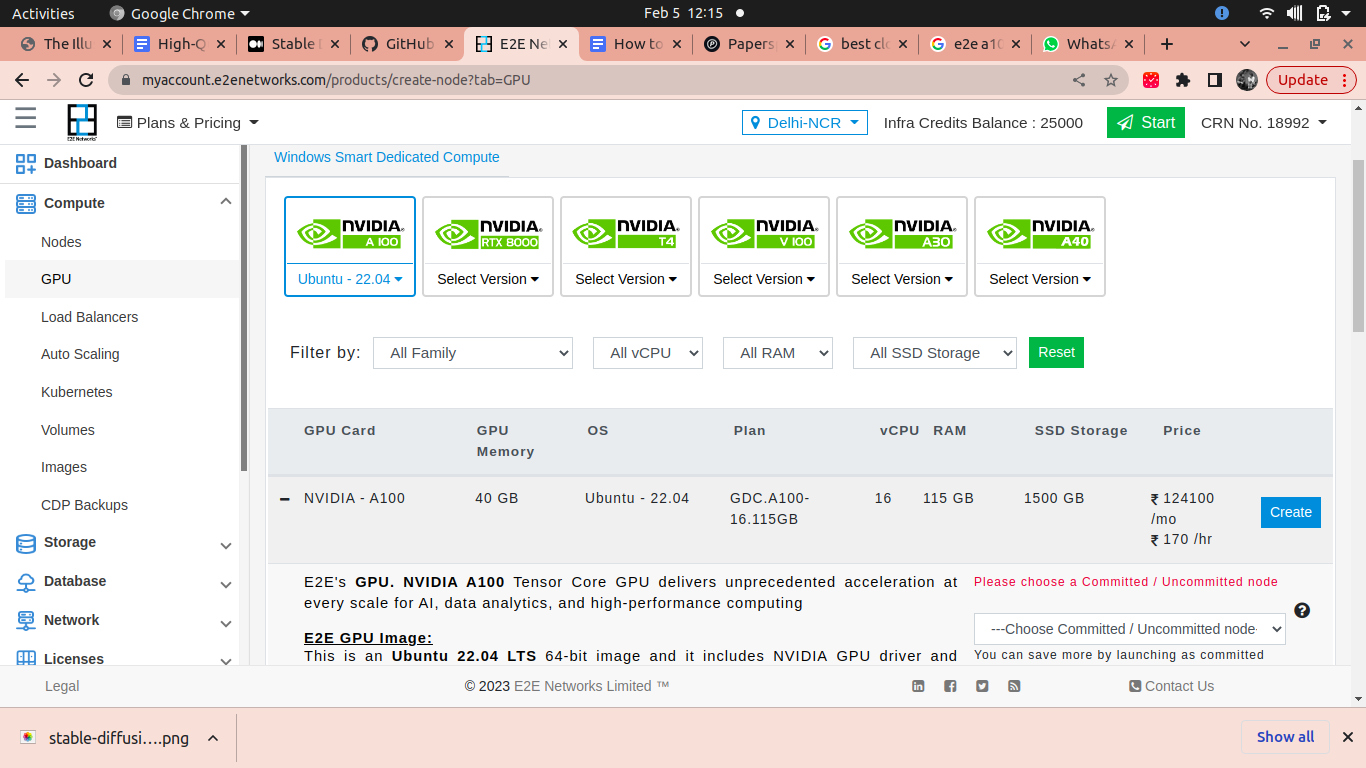
Task: Open a new browser tab with plus icon
Action: coord(1166,44)
